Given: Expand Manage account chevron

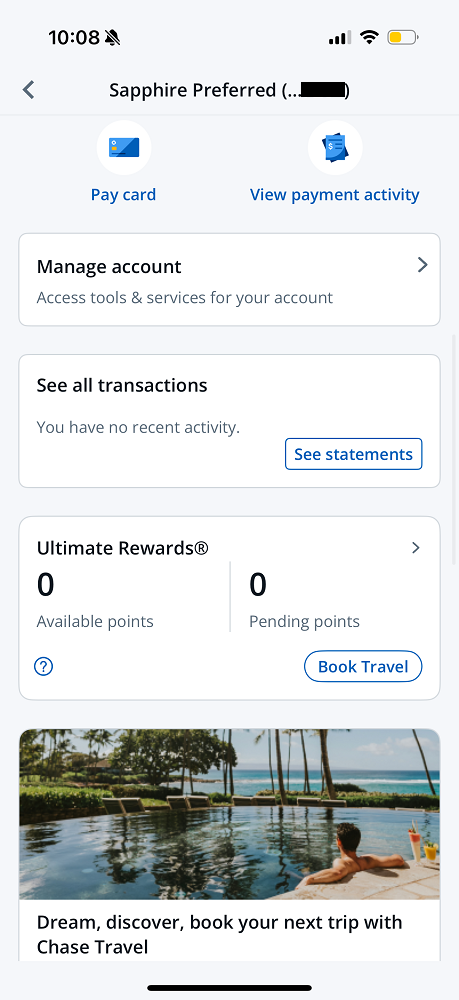Looking at the screenshot, I should (422, 265).
